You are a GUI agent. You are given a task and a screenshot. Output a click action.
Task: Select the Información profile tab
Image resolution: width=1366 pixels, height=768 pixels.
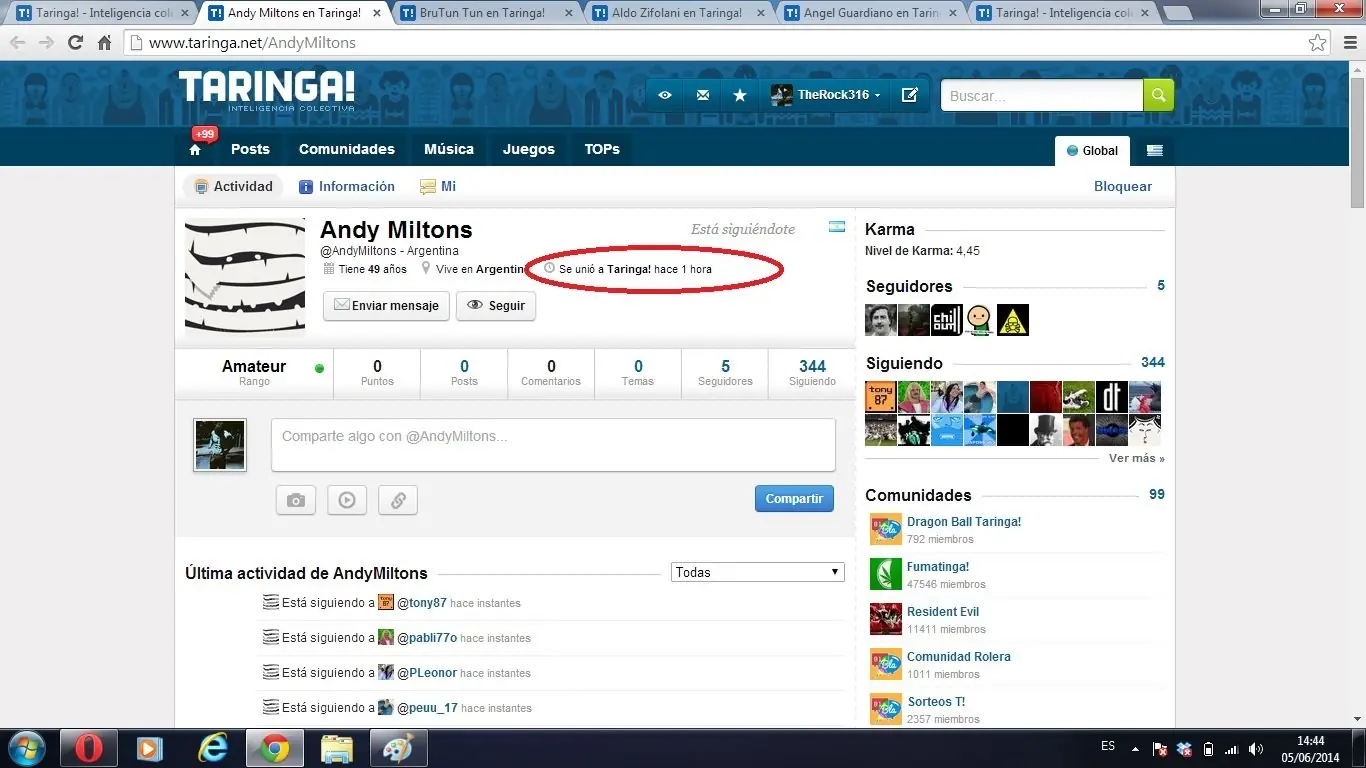(347, 186)
